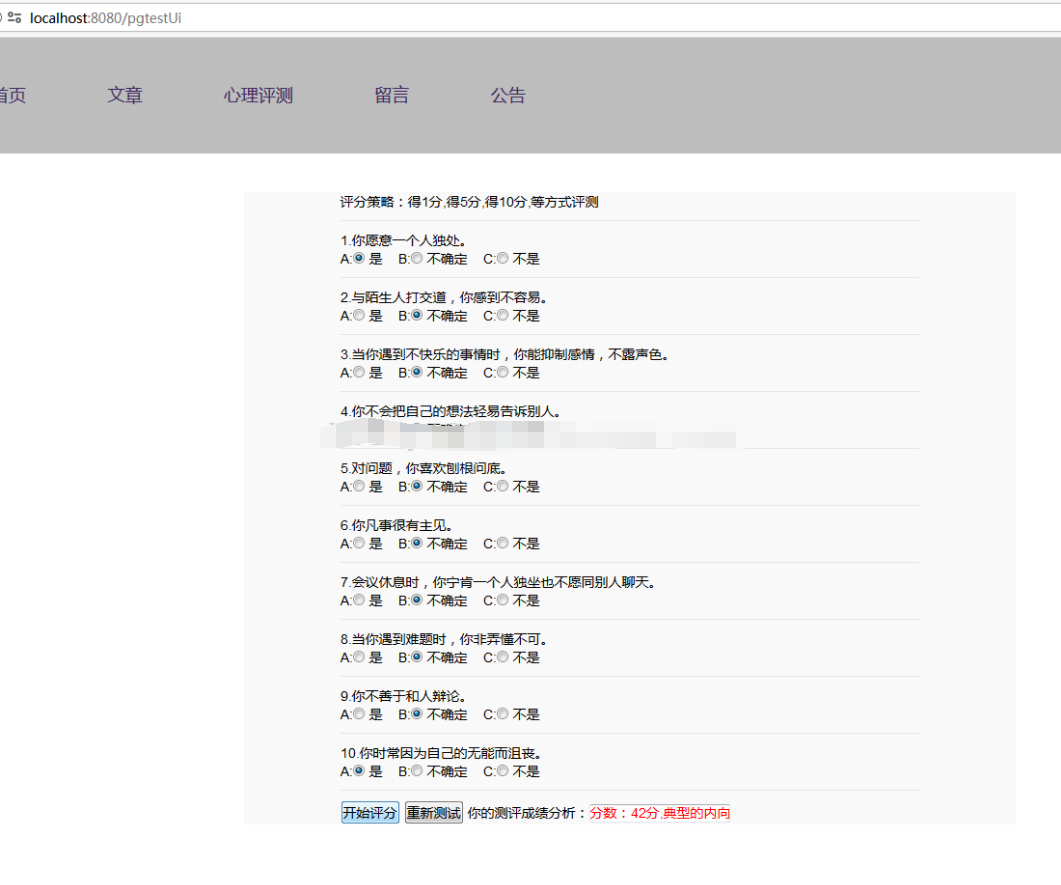Choose A 是 for question 6
The image size is (1061, 885).
coord(359,543)
